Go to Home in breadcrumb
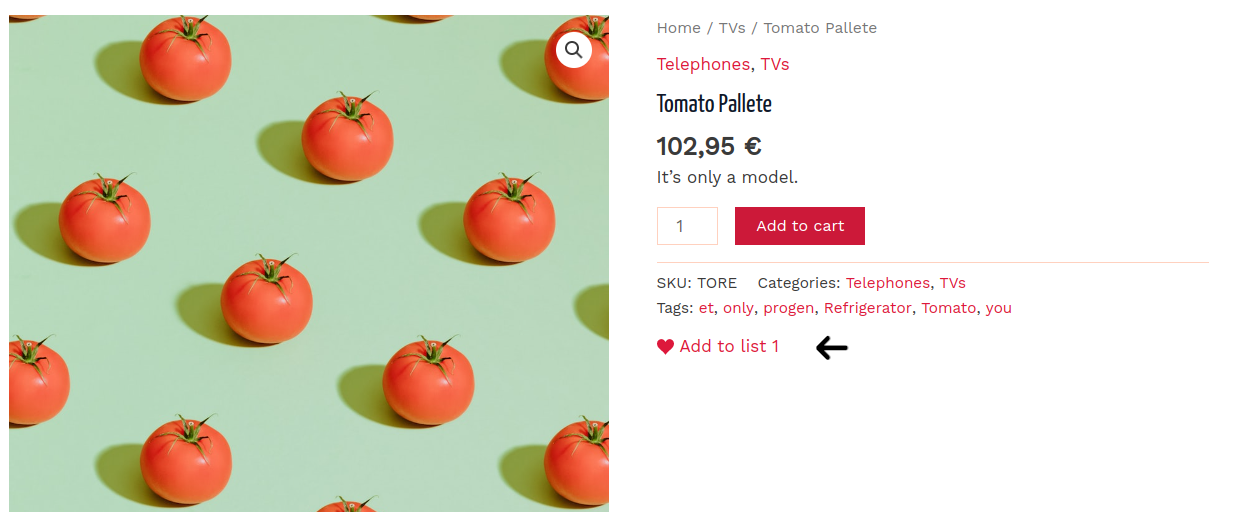This screenshot has width=1257, height=512. pos(679,28)
